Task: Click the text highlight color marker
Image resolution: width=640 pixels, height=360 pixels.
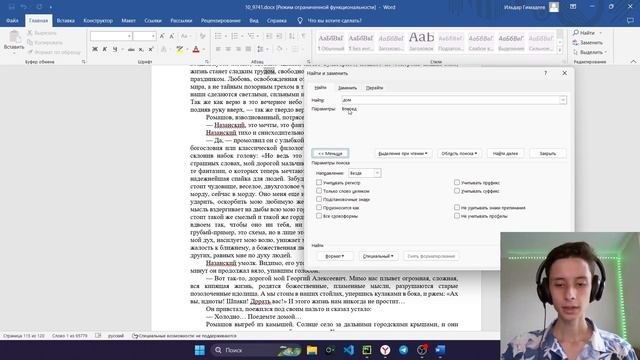Action: pos(180,49)
